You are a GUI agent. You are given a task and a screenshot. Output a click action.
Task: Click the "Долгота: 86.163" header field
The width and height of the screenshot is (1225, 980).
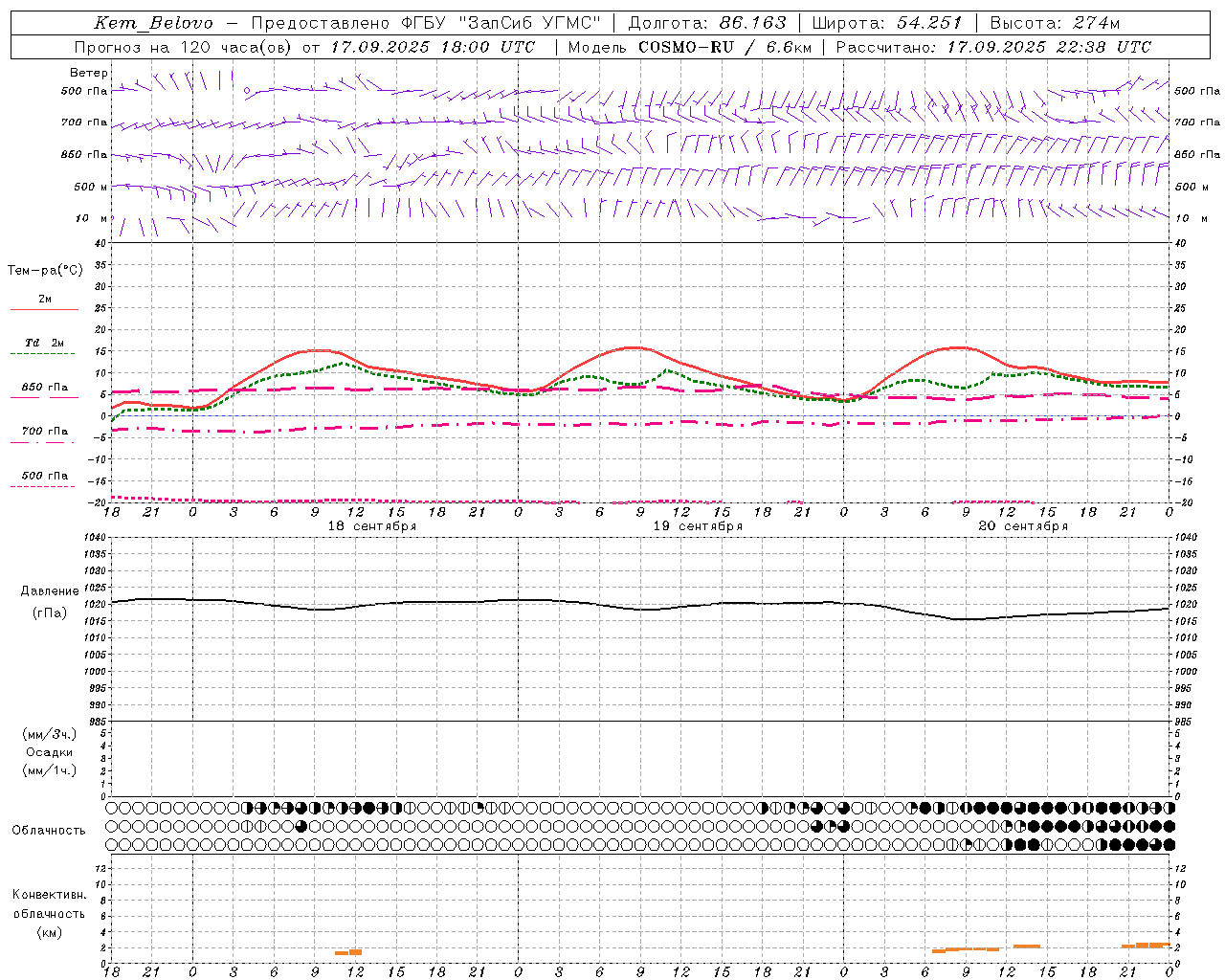[x=706, y=23]
